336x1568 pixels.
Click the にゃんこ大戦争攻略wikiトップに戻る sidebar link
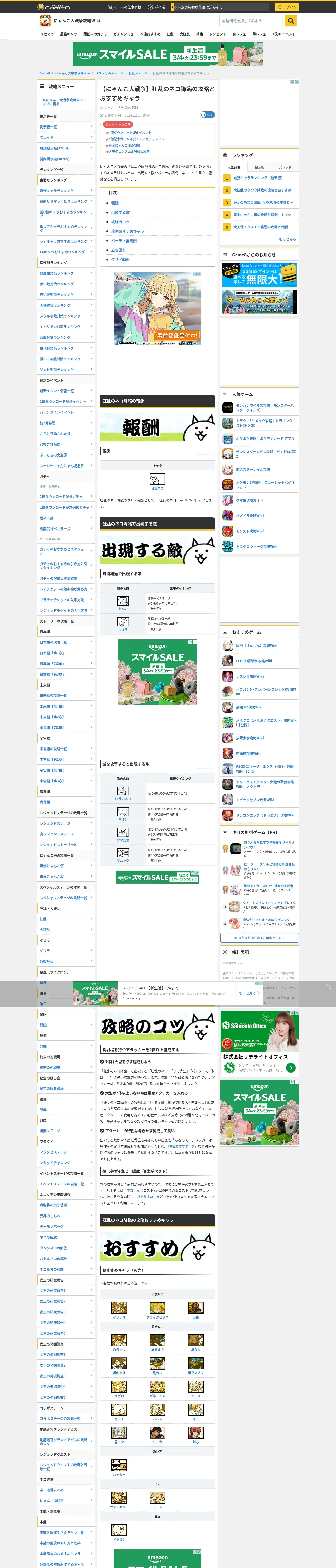[65, 102]
